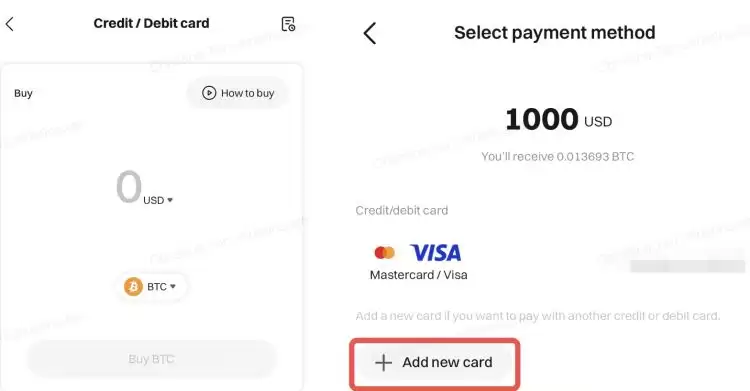Click the Buy BTC button

click(152, 359)
